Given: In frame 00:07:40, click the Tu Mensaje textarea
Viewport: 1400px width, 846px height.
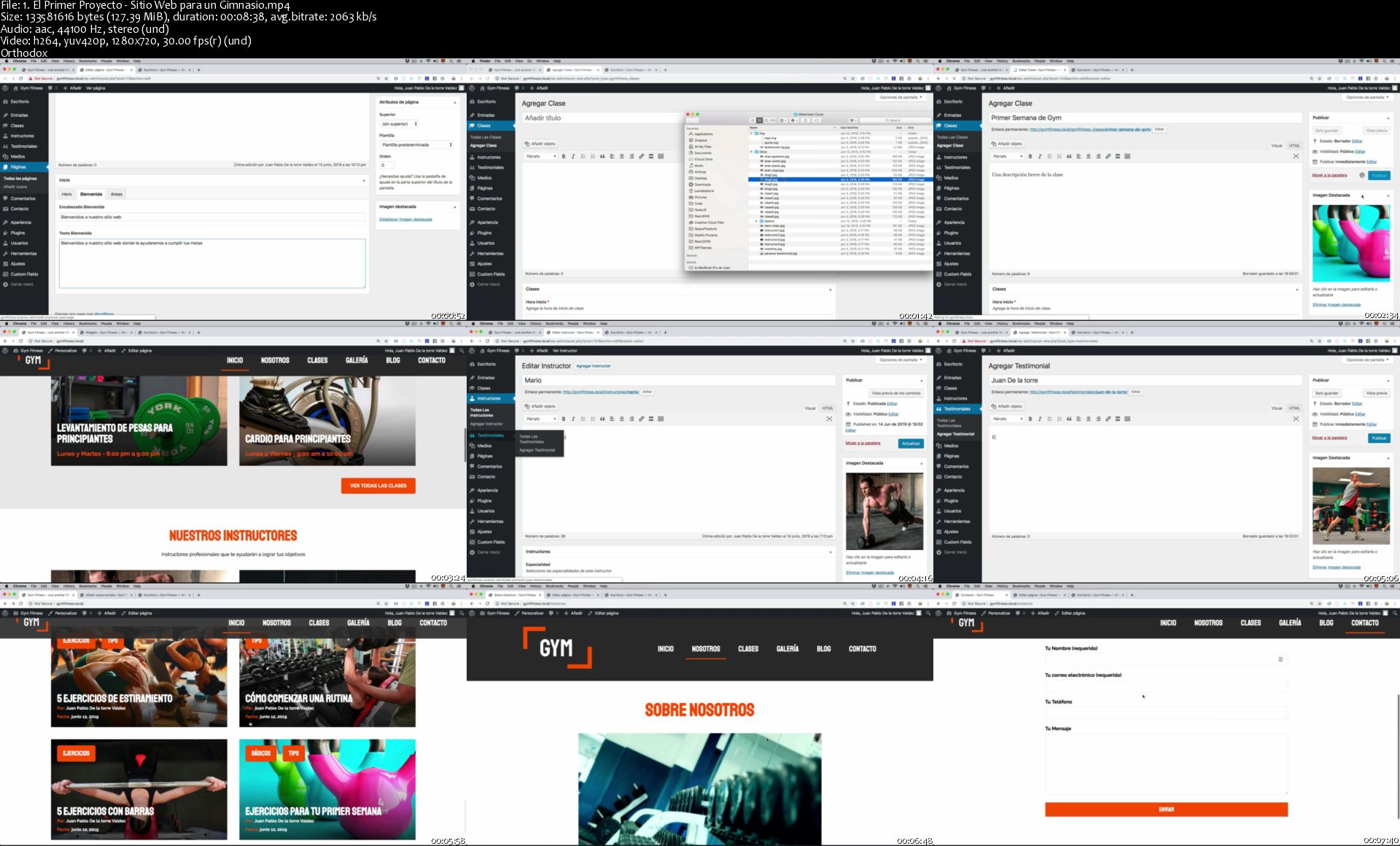Looking at the screenshot, I should [x=1166, y=764].
